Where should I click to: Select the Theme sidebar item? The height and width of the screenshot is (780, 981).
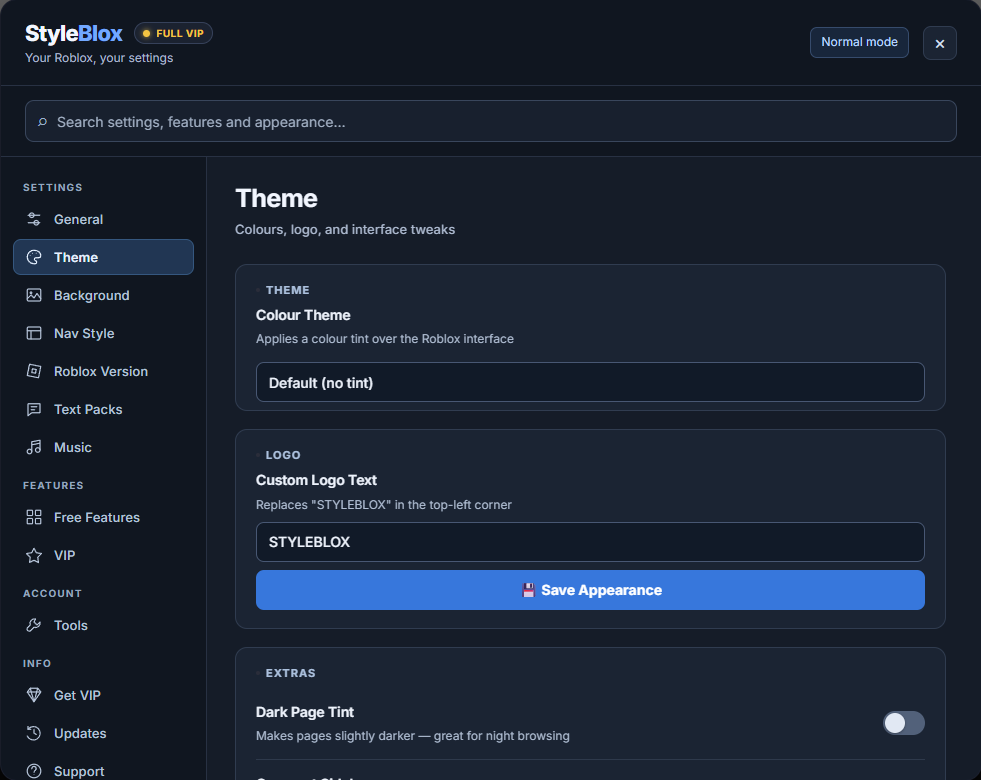click(x=103, y=257)
